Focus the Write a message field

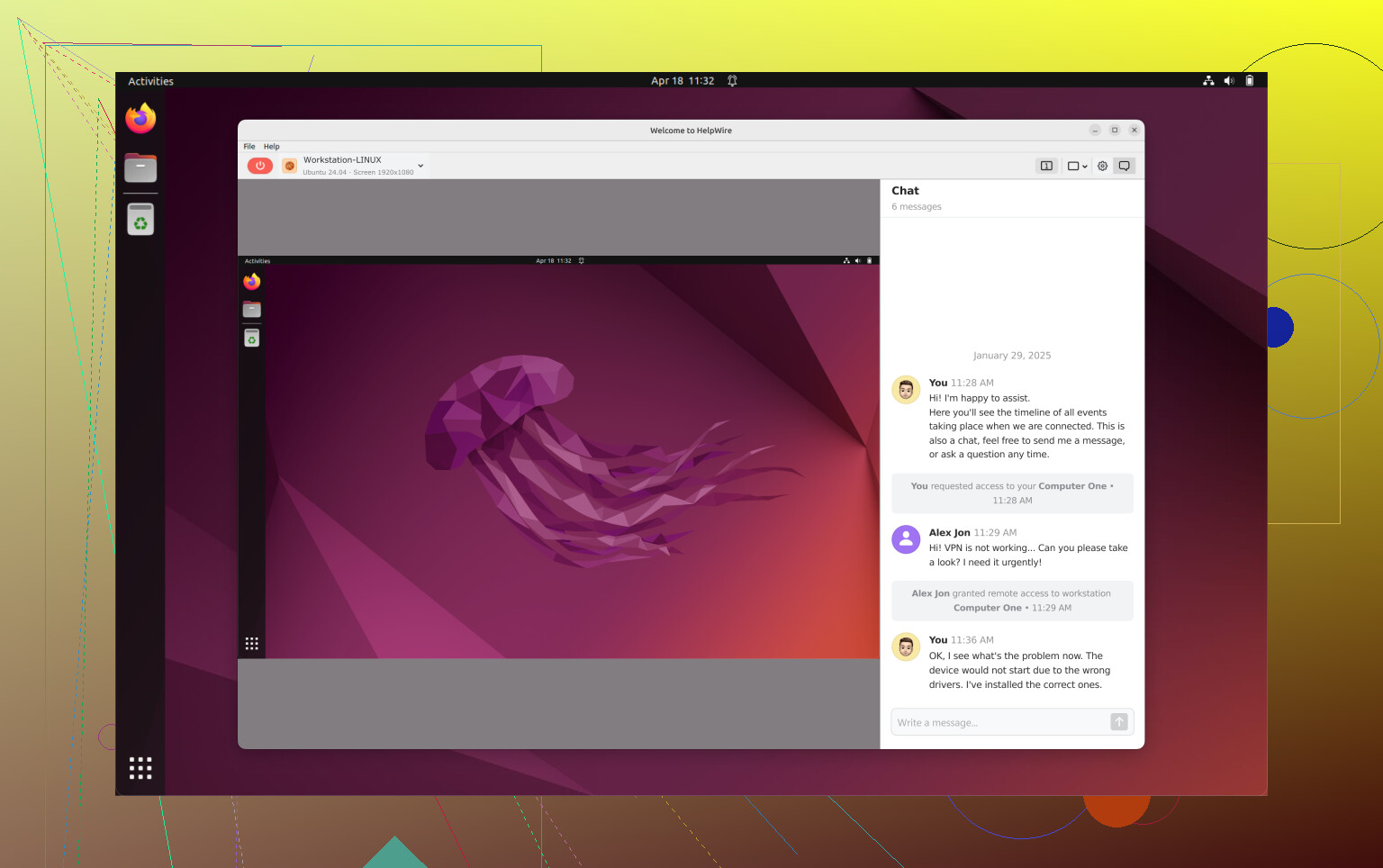999,722
